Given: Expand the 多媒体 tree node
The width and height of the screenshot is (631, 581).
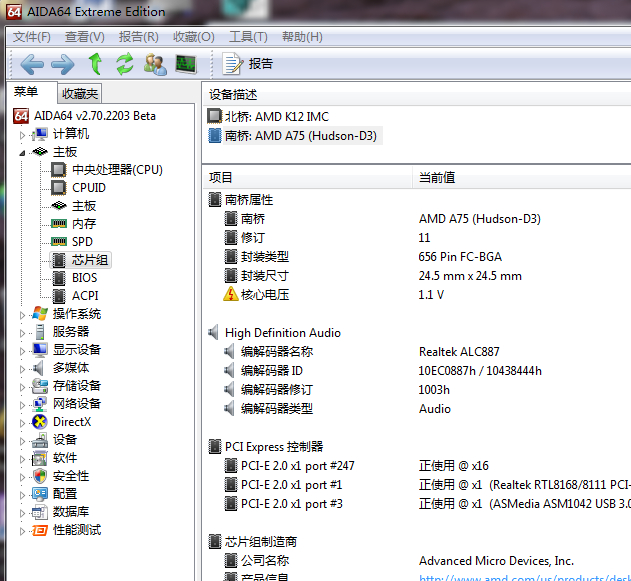Looking at the screenshot, I should (x=22, y=369).
